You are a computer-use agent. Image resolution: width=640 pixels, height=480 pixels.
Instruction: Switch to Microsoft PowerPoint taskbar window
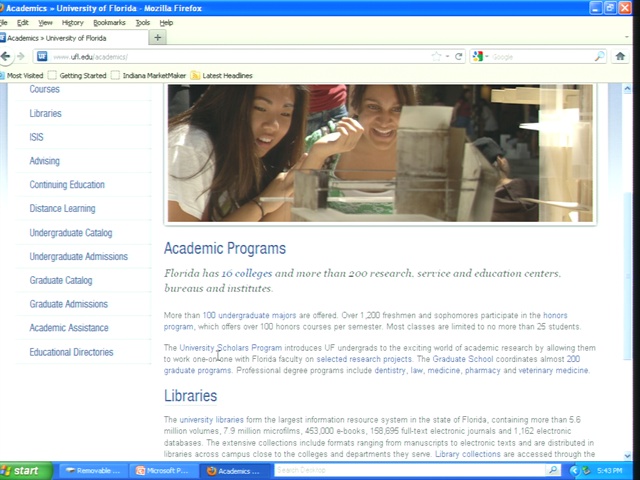[164, 471]
